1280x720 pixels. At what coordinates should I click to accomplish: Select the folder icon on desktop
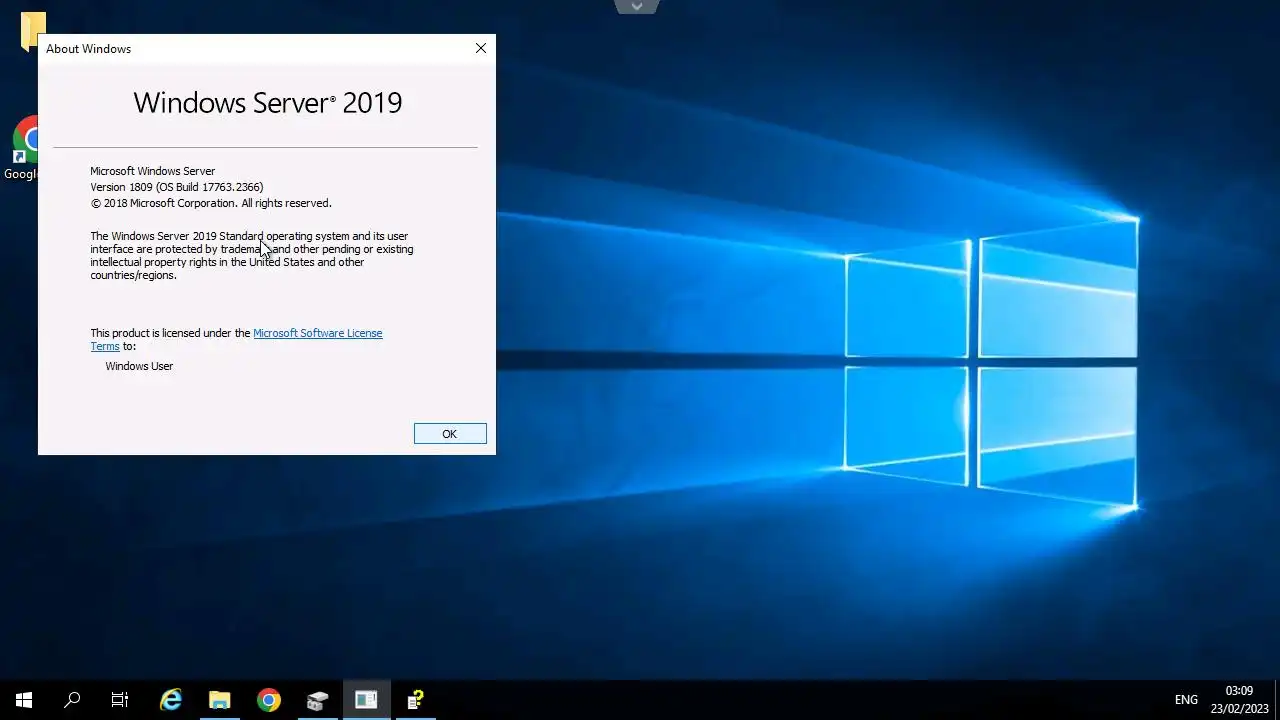click(32, 30)
